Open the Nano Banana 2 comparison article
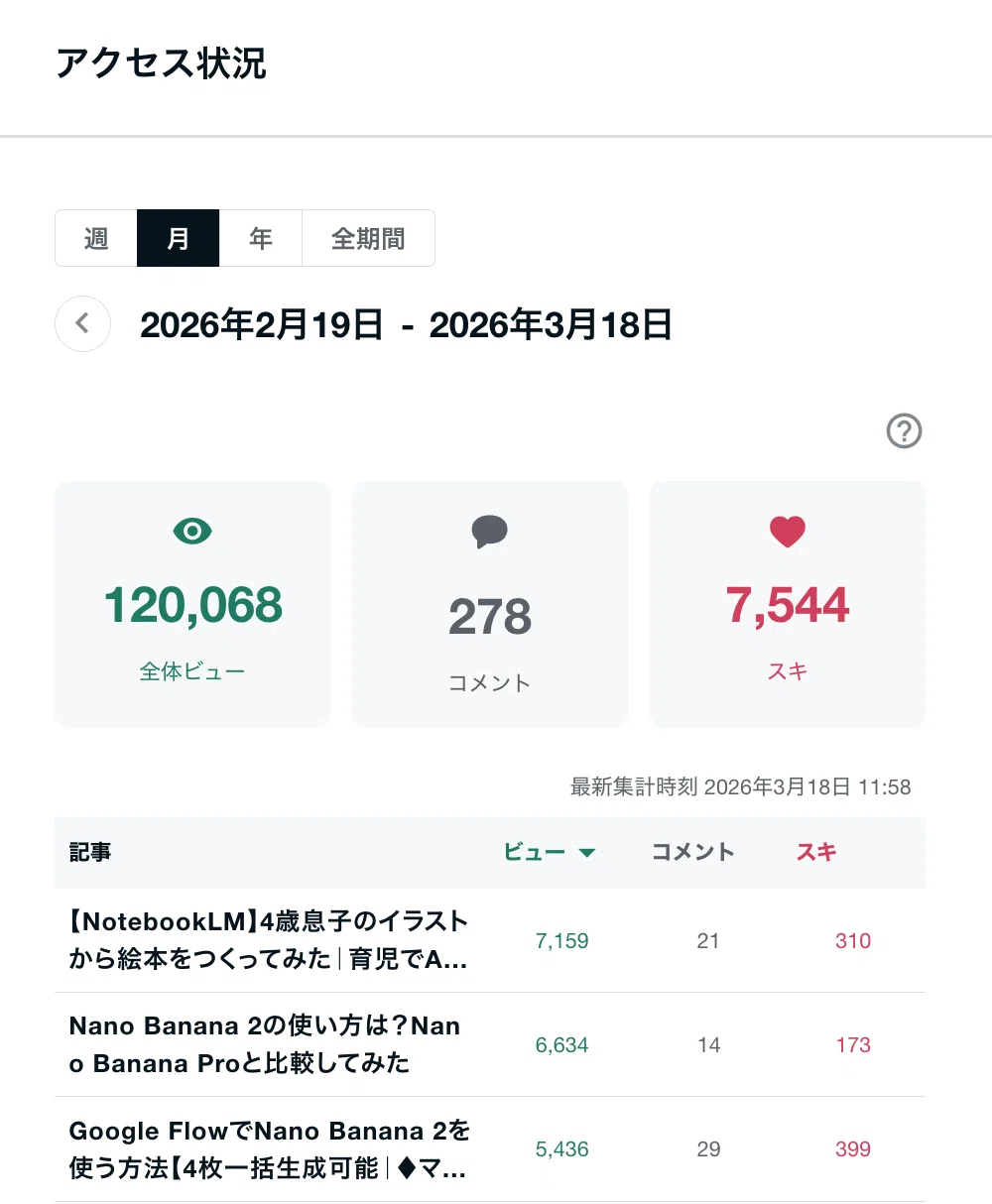This screenshot has width=992, height=1204. [x=265, y=1044]
